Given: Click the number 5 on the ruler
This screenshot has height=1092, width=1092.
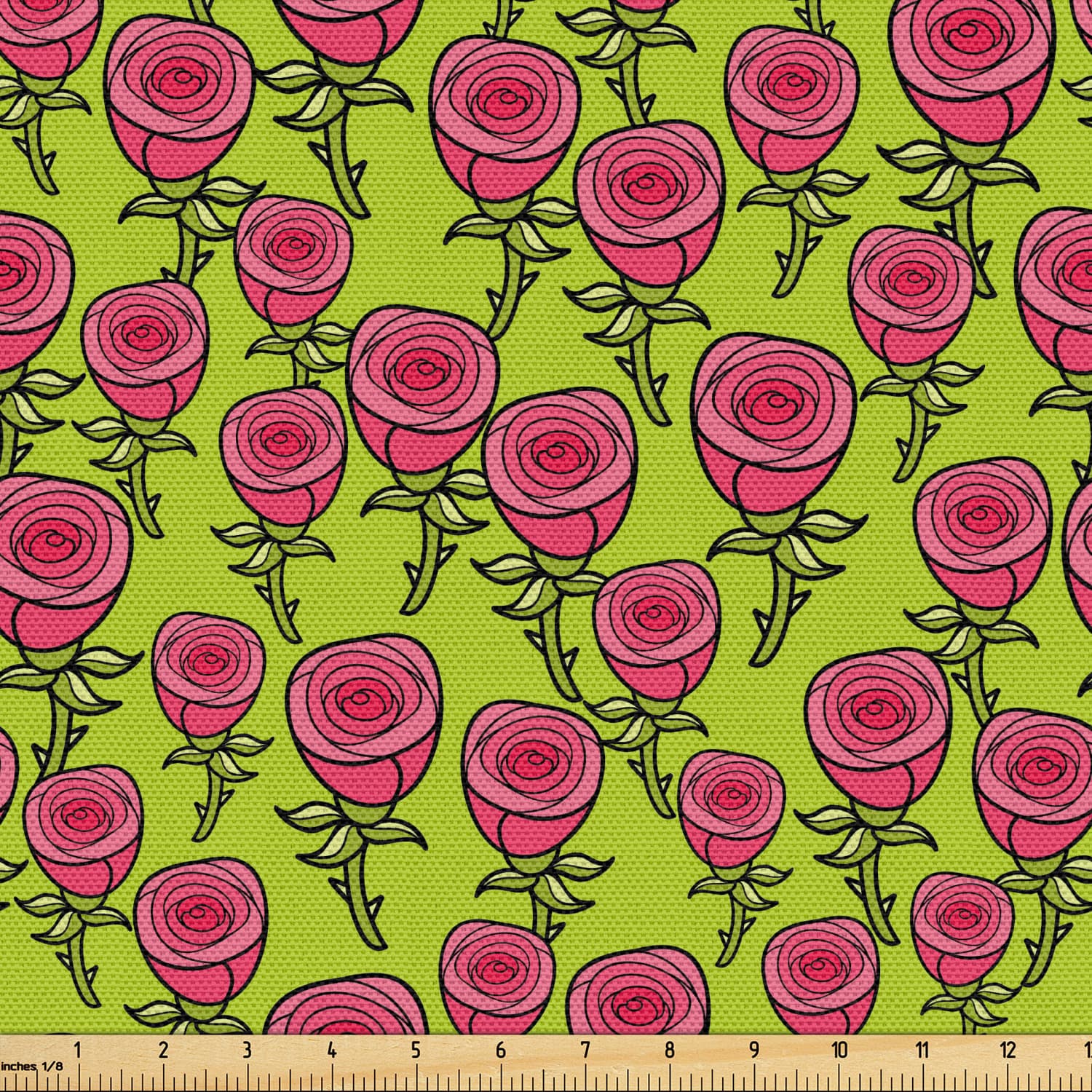Looking at the screenshot, I should pos(416,1051).
